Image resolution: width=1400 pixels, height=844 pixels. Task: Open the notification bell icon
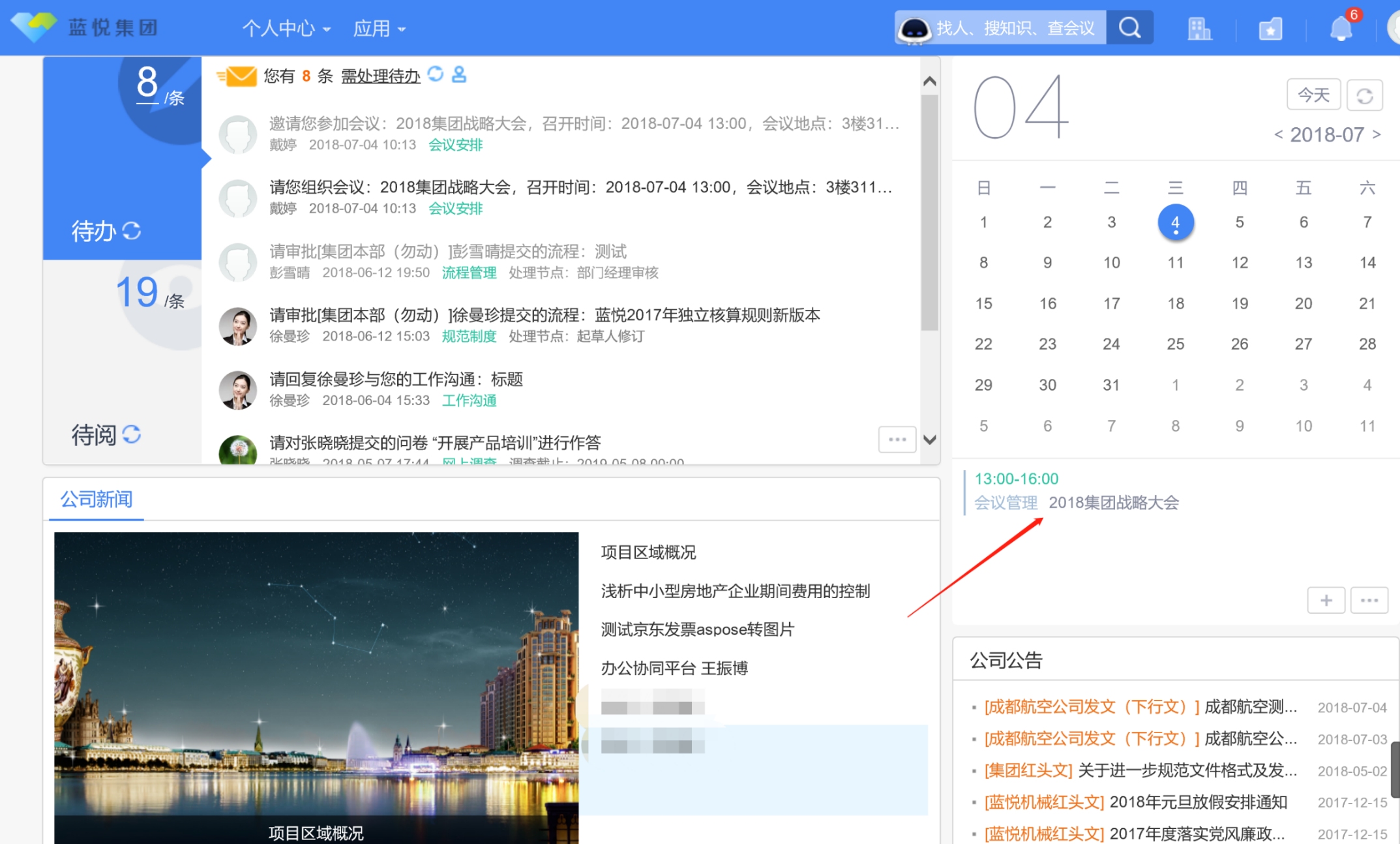pyautogui.click(x=1341, y=29)
